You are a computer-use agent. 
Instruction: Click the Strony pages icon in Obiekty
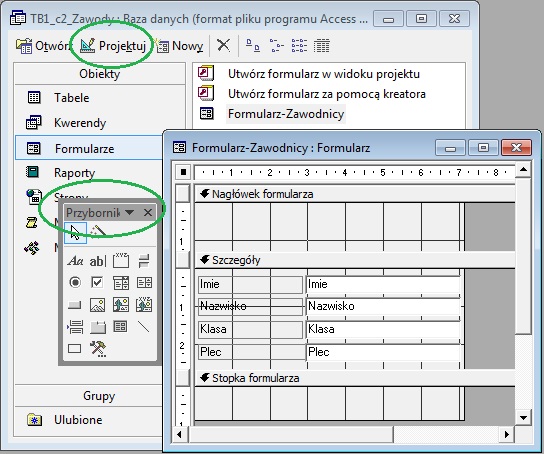tap(34, 197)
